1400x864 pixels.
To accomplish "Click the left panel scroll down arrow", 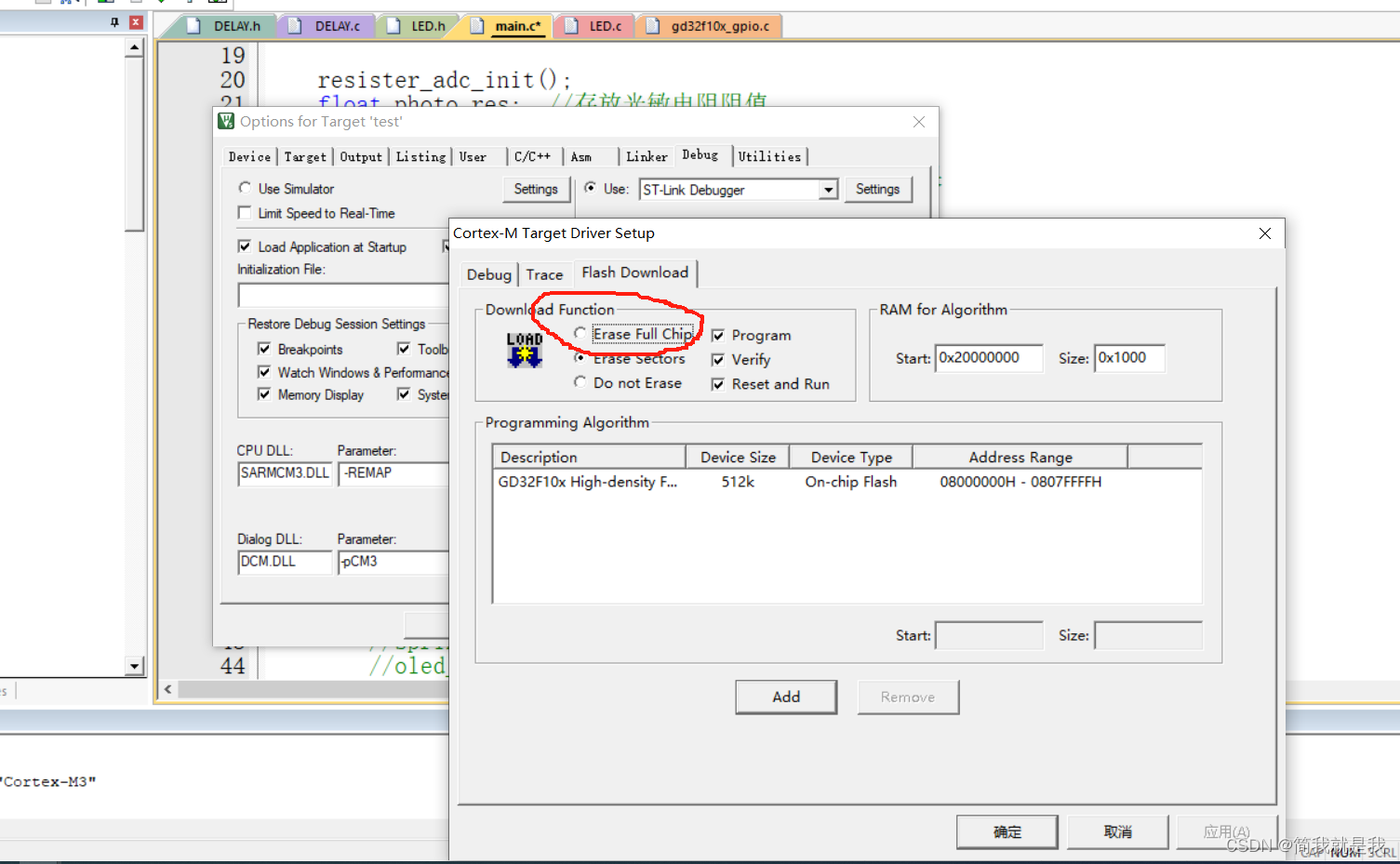I will coord(135,666).
